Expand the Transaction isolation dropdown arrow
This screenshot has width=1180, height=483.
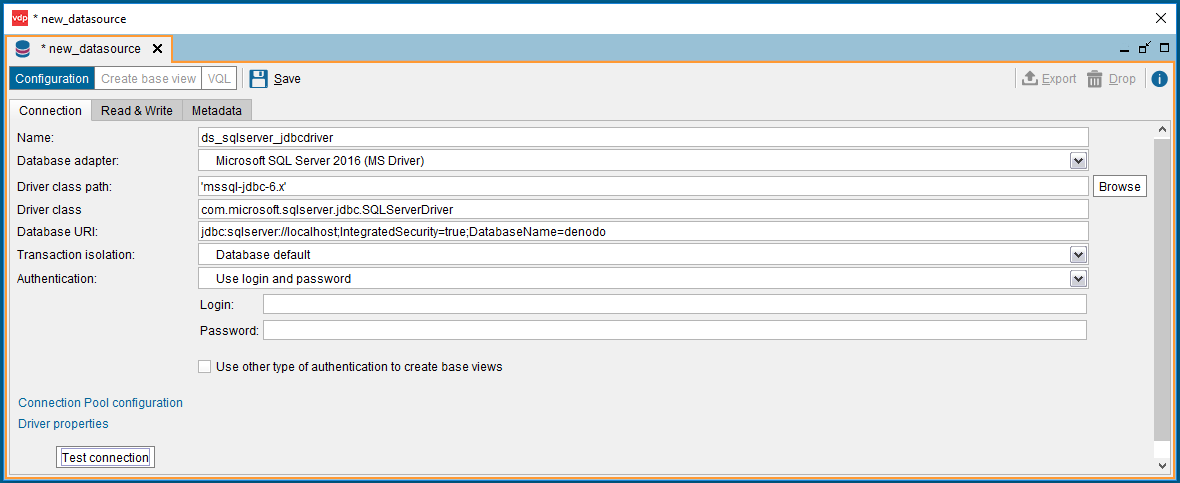[x=1078, y=255]
